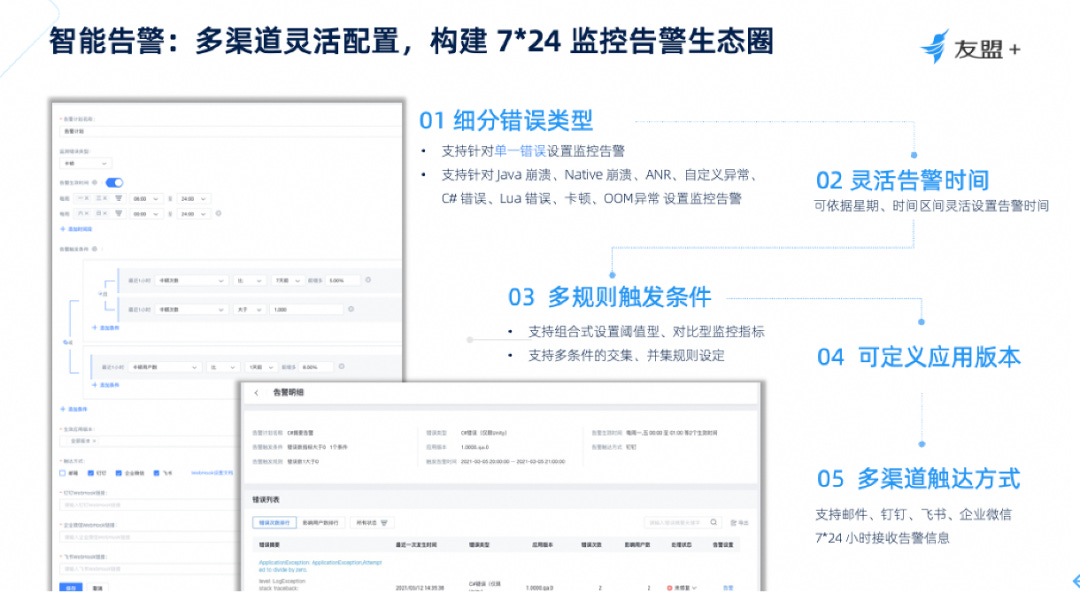Screen dimensions: 1080x593
Task: Open the 卡顿用户数 metric dropdown
Action: click(x=165, y=366)
